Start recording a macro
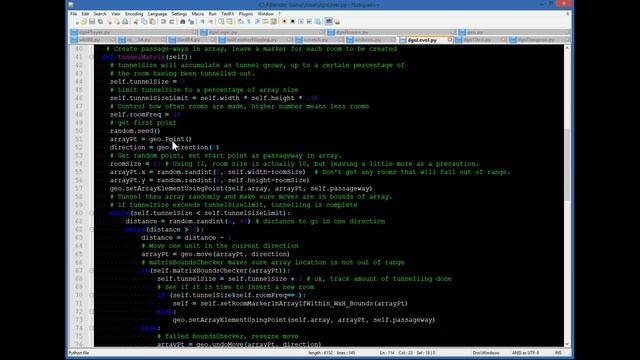The image size is (640, 360). [284, 21]
